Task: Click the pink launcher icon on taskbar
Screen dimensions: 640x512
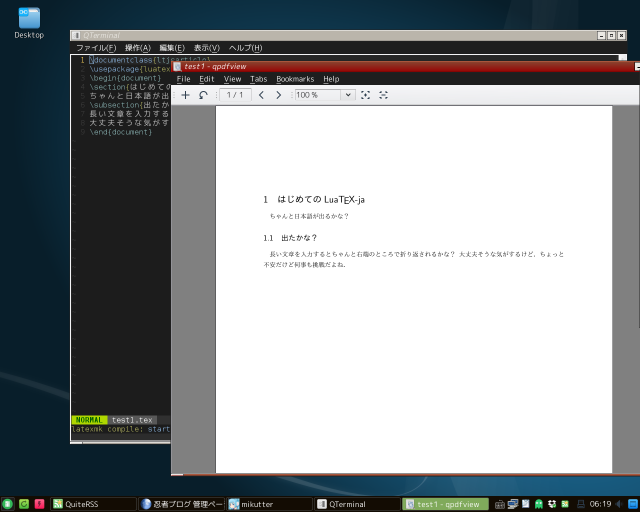Action: 39,504
